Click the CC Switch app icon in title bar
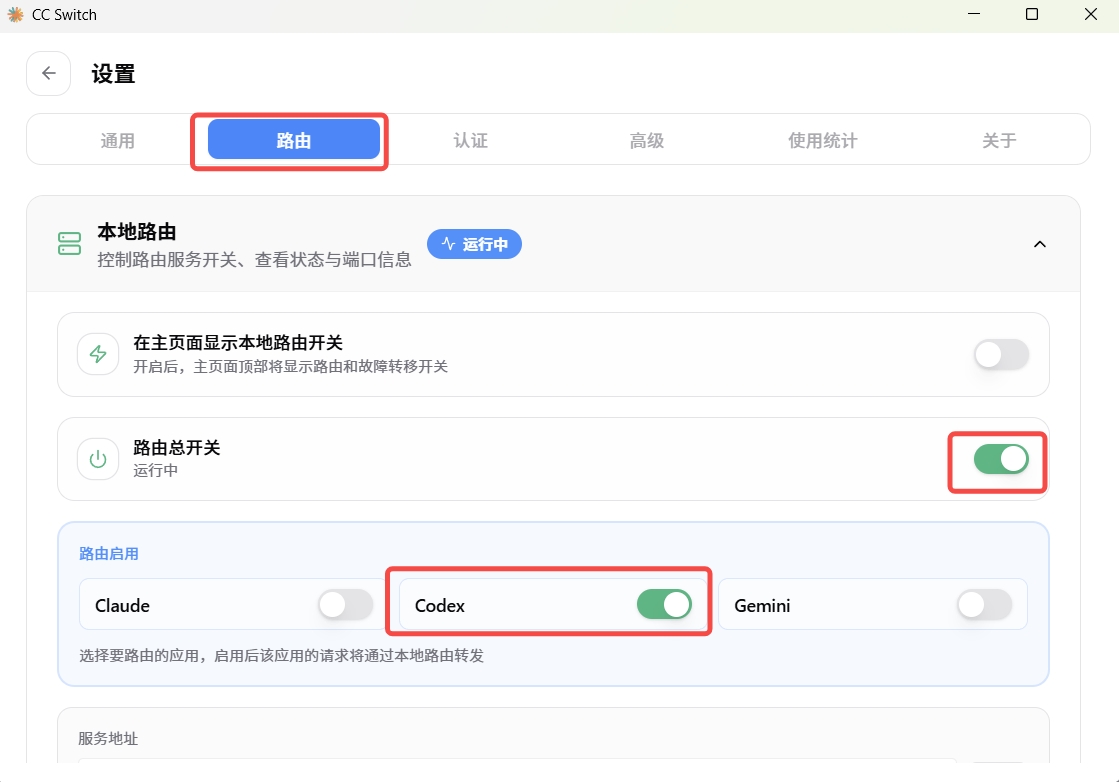This screenshot has width=1119, height=782. coord(15,14)
